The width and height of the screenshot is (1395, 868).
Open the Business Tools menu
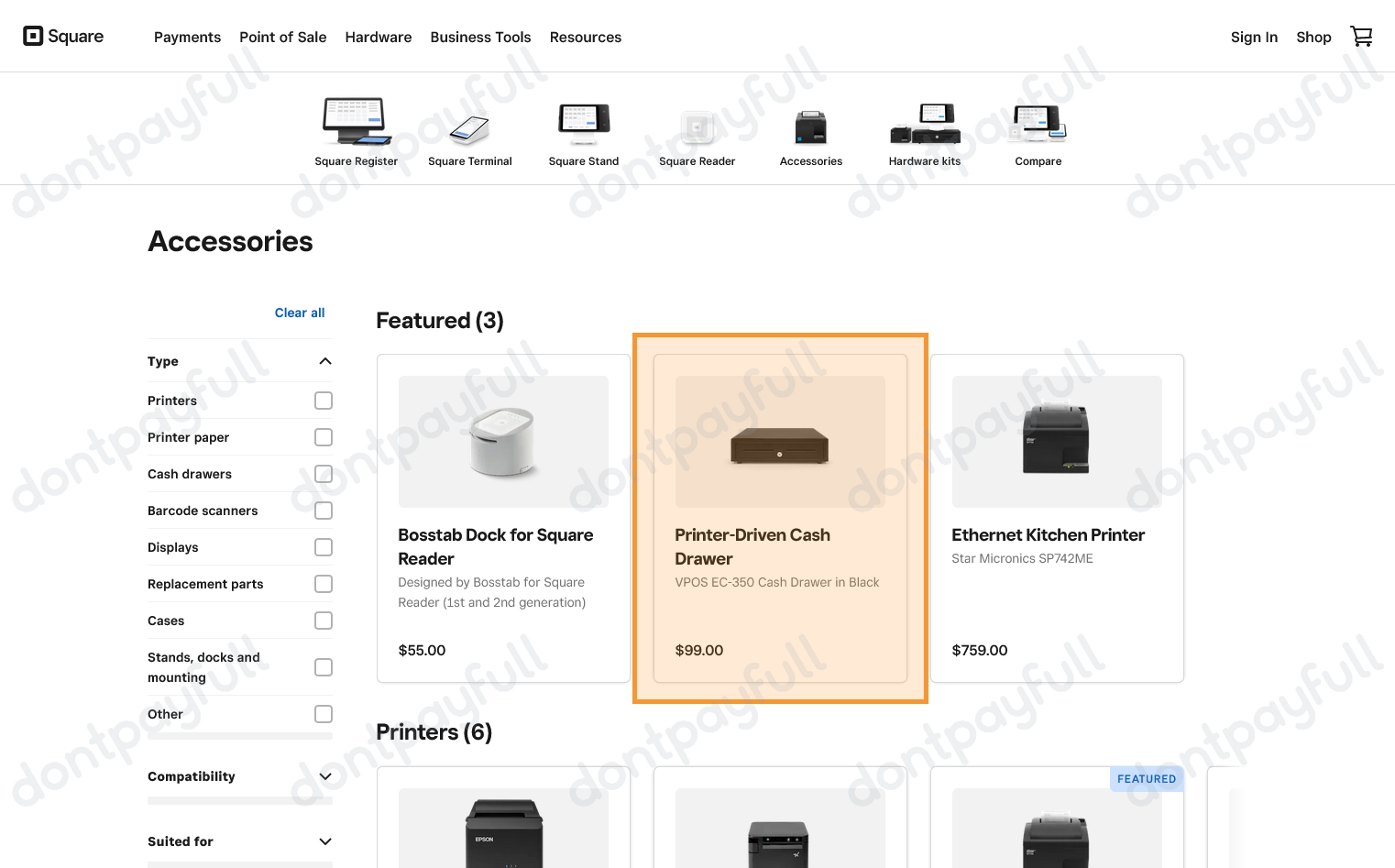pos(480,37)
